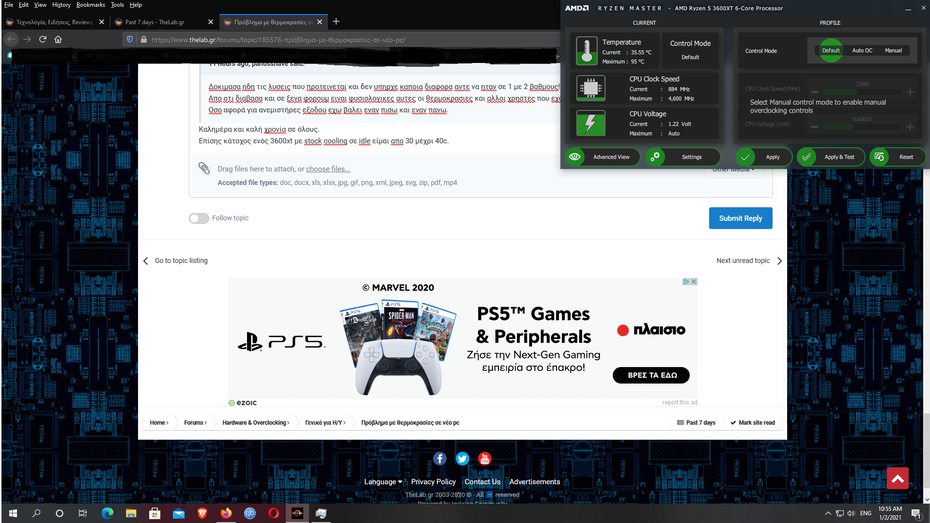Click Γενικά για Η/Υ breadcrumb
The height and width of the screenshot is (523, 930).
325,423
